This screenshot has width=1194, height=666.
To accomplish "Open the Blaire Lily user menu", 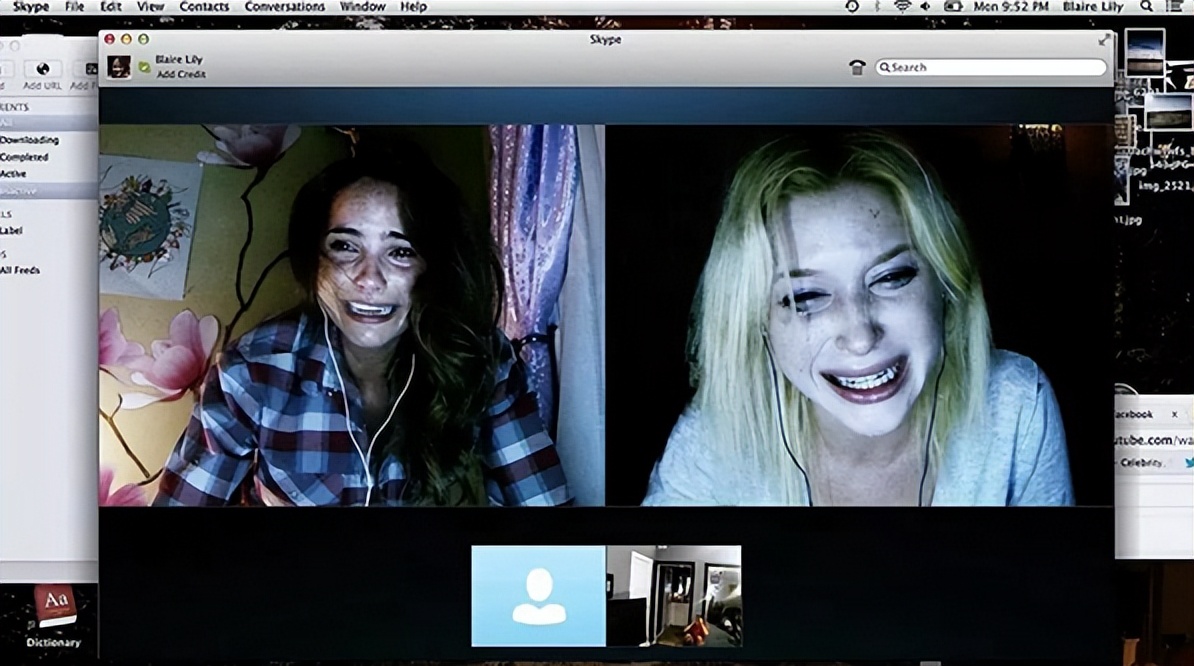I will (1093, 7).
